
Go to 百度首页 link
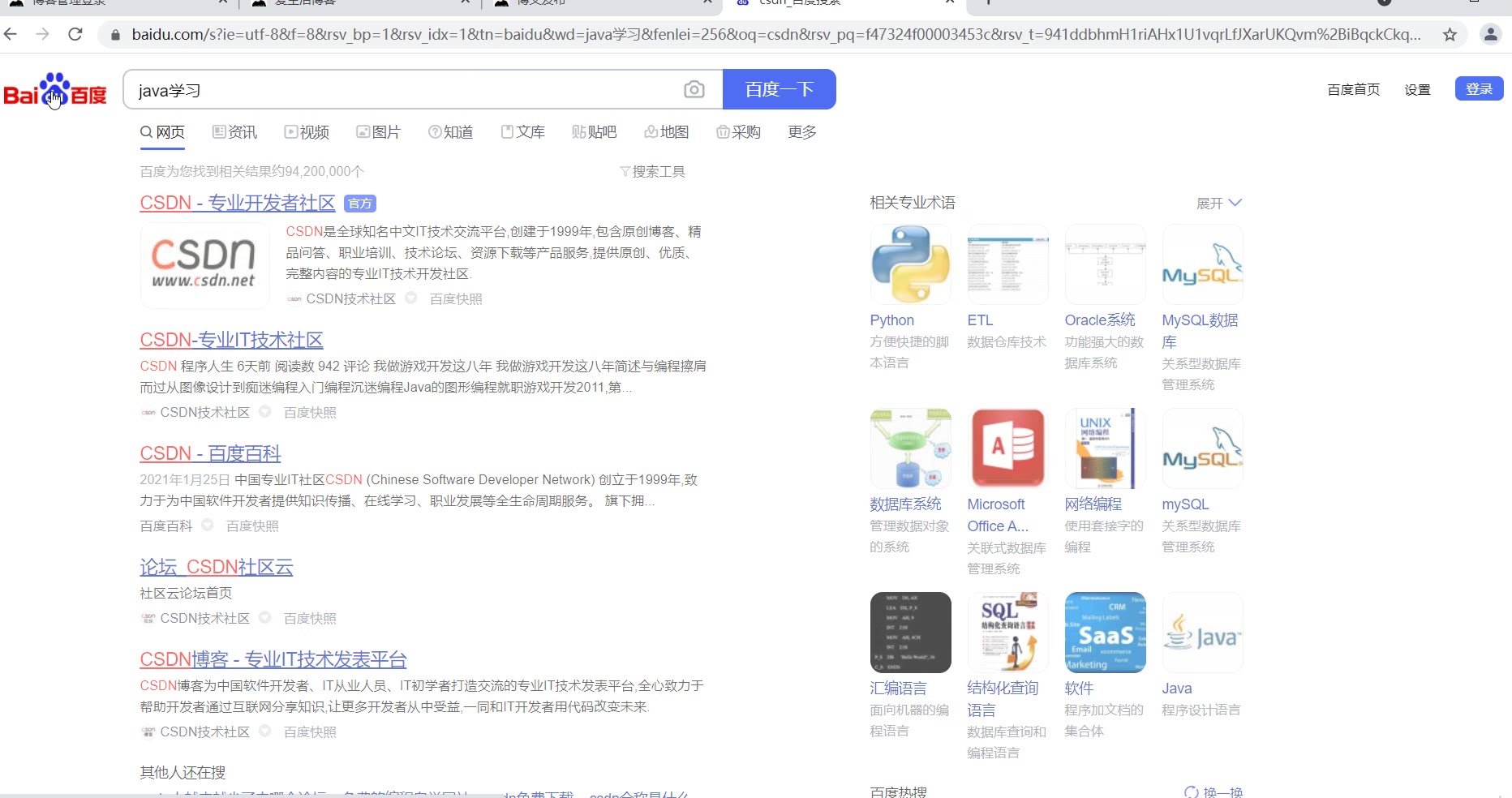[1354, 90]
